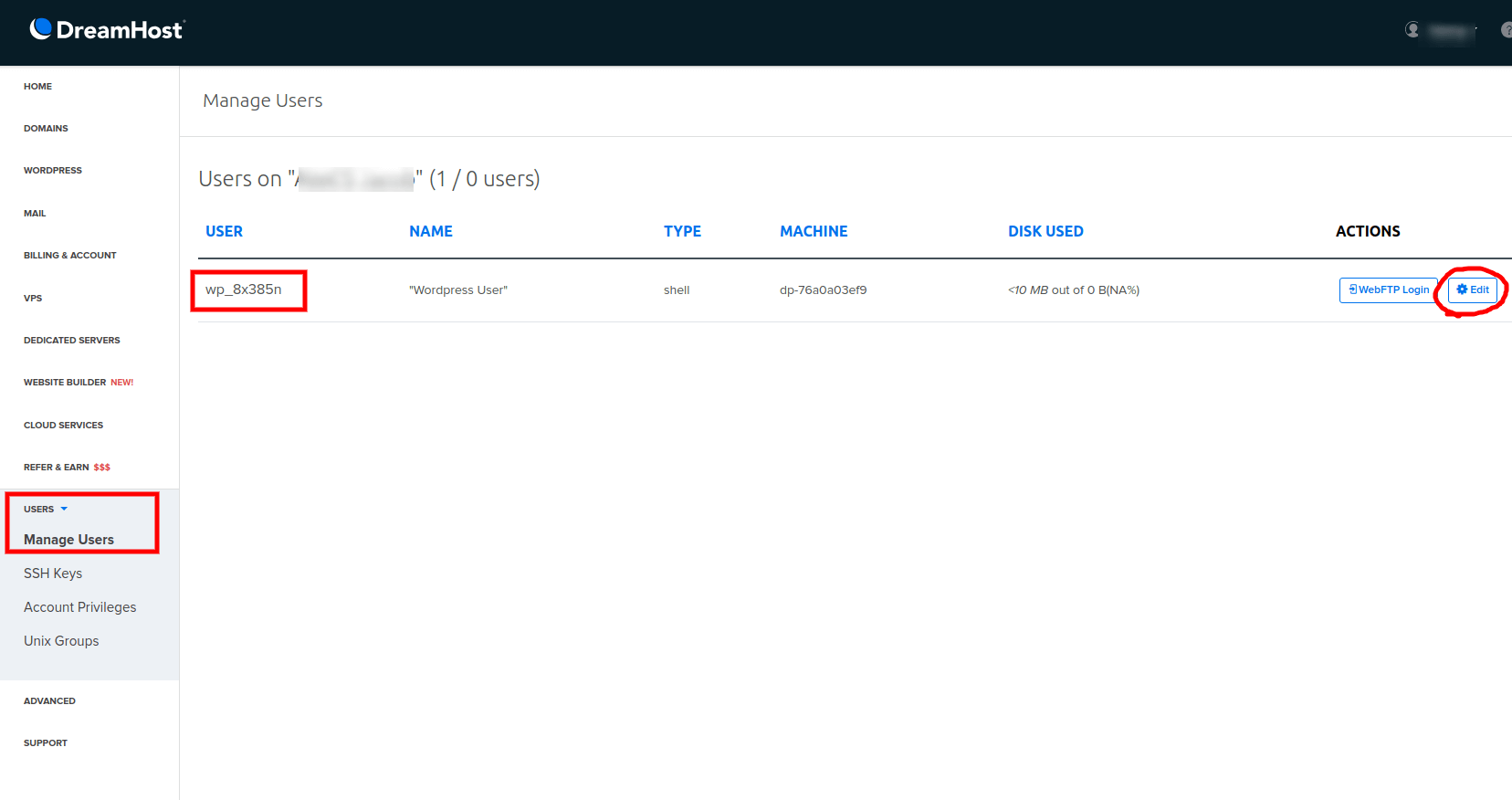
Task: Open the account user avatar icon
Action: click(x=1412, y=30)
